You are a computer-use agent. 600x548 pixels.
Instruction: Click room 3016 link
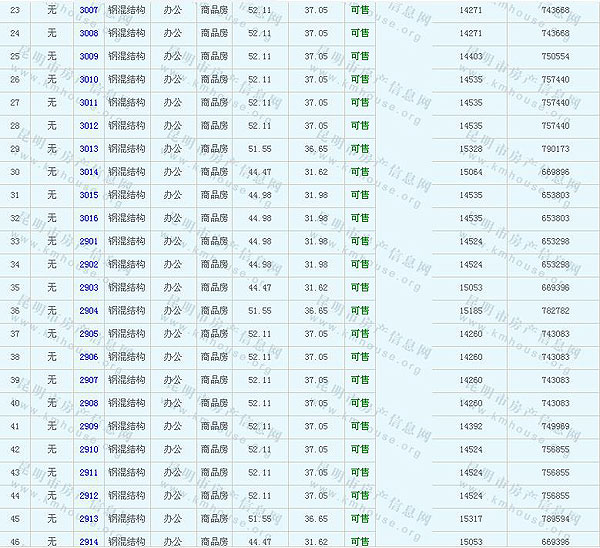tap(89, 218)
